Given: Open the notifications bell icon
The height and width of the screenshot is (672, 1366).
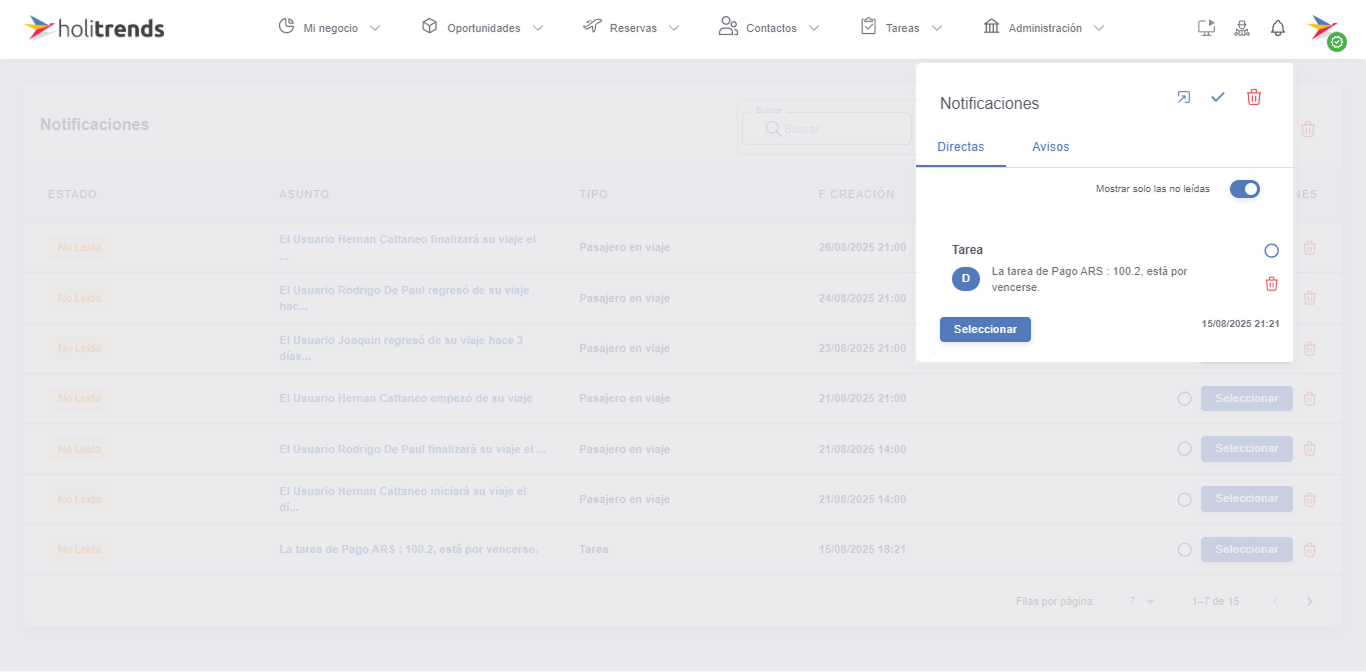Looking at the screenshot, I should pos(1277,27).
